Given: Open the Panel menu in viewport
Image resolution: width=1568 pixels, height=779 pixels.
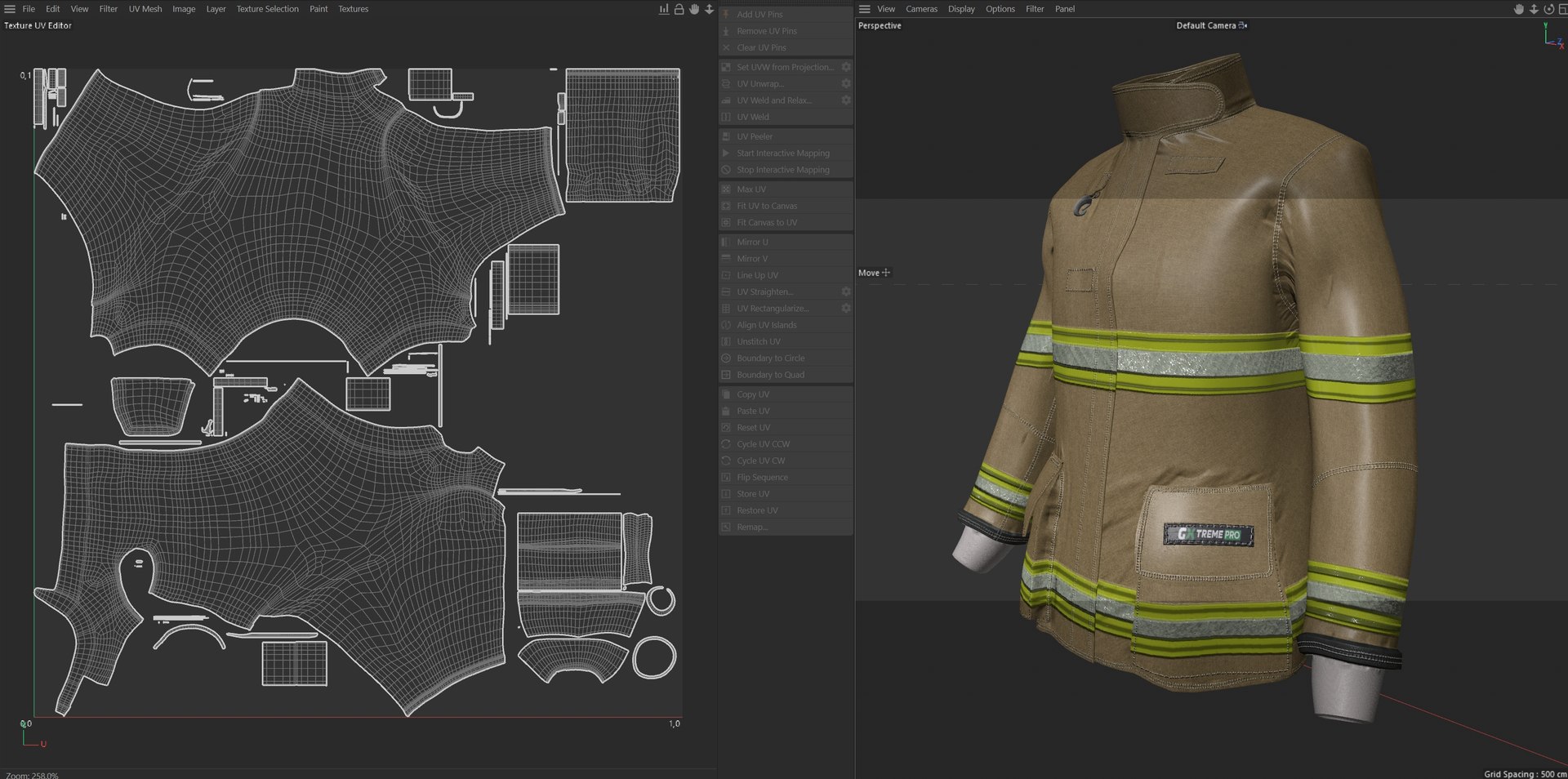Looking at the screenshot, I should (x=1065, y=9).
